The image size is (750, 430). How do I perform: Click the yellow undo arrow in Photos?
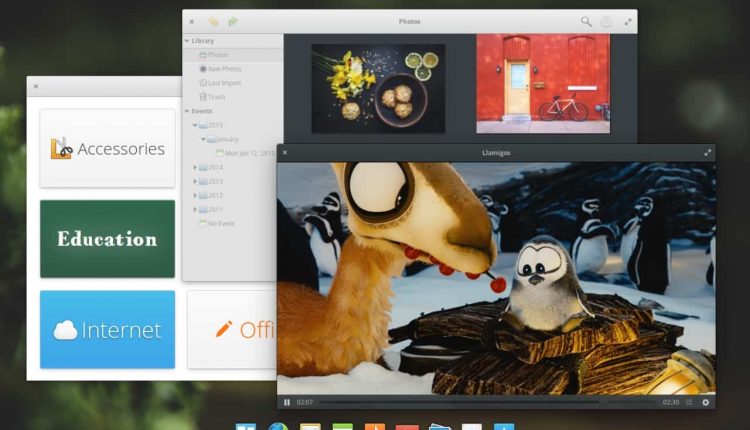point(213,22)
